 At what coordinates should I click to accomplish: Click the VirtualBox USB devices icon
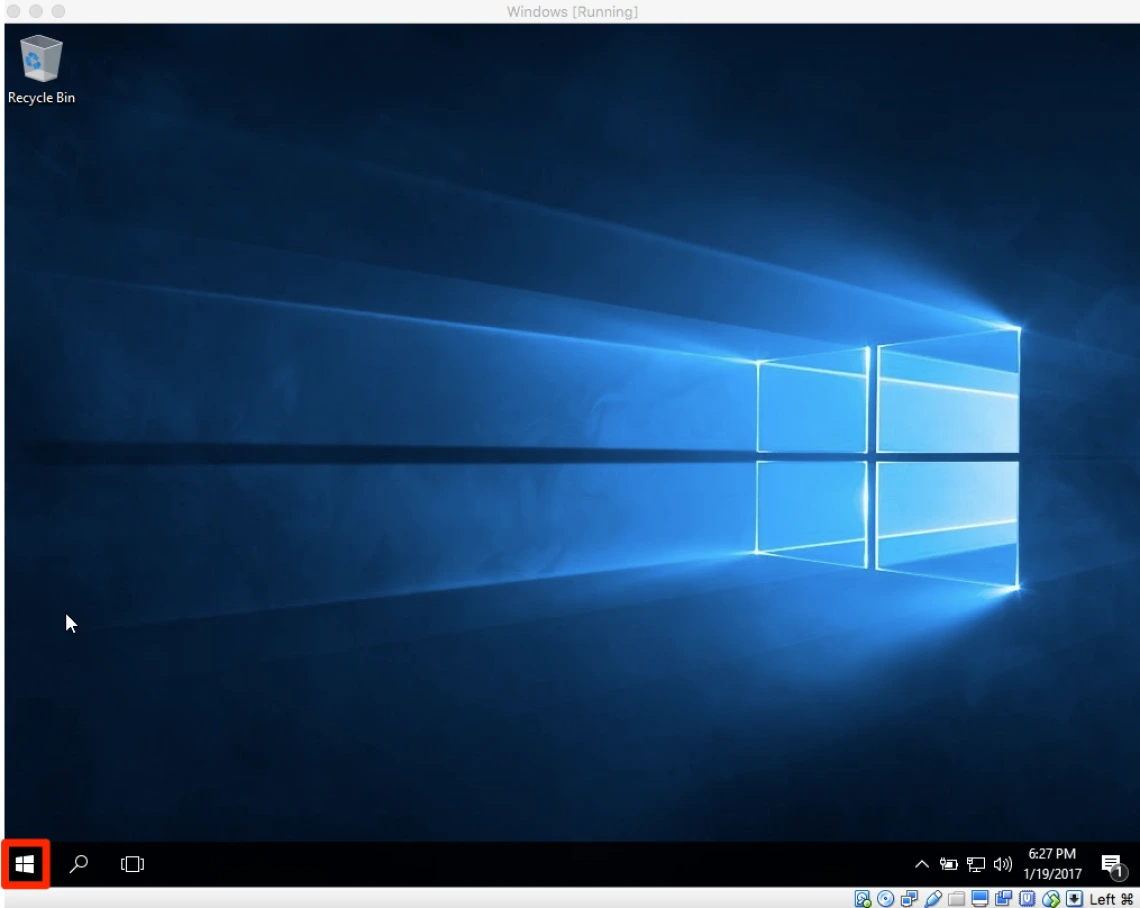pos(934,899)
